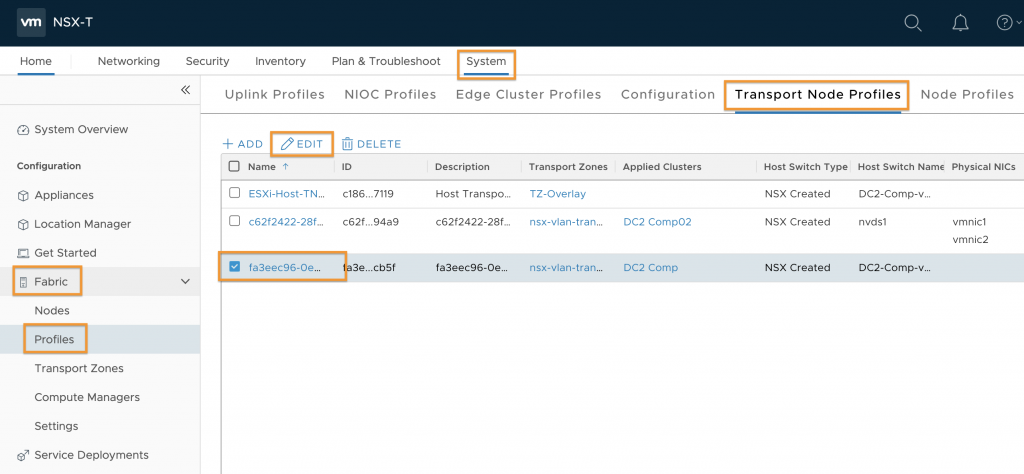Collapse the sidebar with double chevron
Image resolution: width=1024 pixels, height=474 pixels.
[185, 90]
